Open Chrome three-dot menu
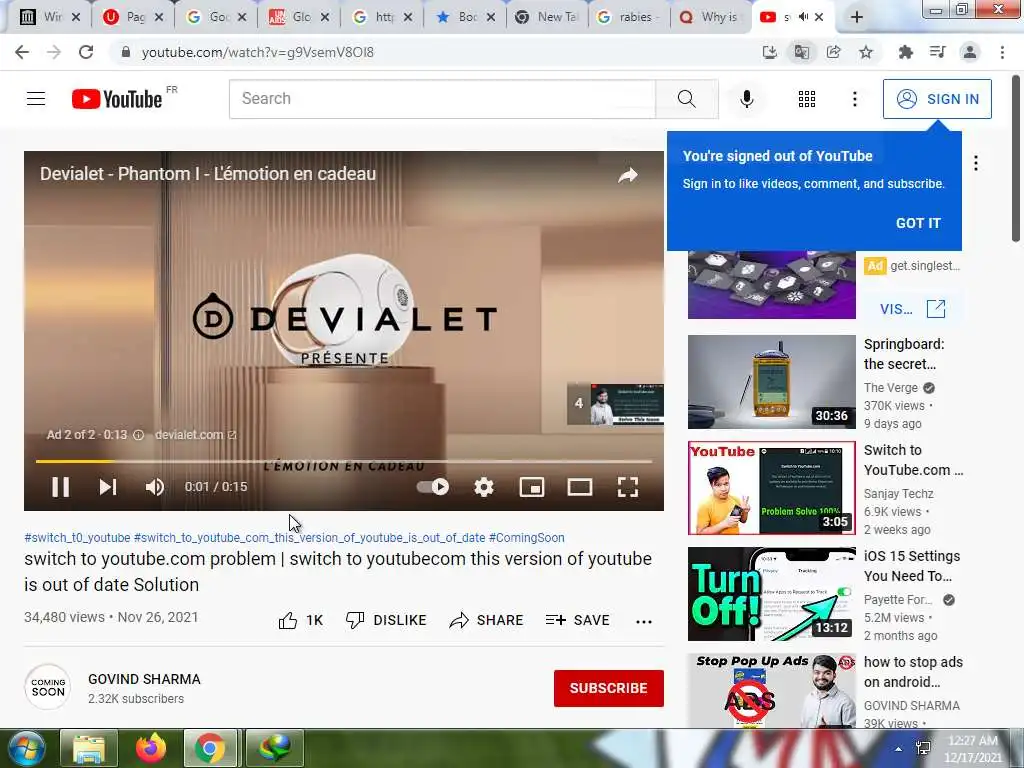1024x768 pixels. 1002,52
